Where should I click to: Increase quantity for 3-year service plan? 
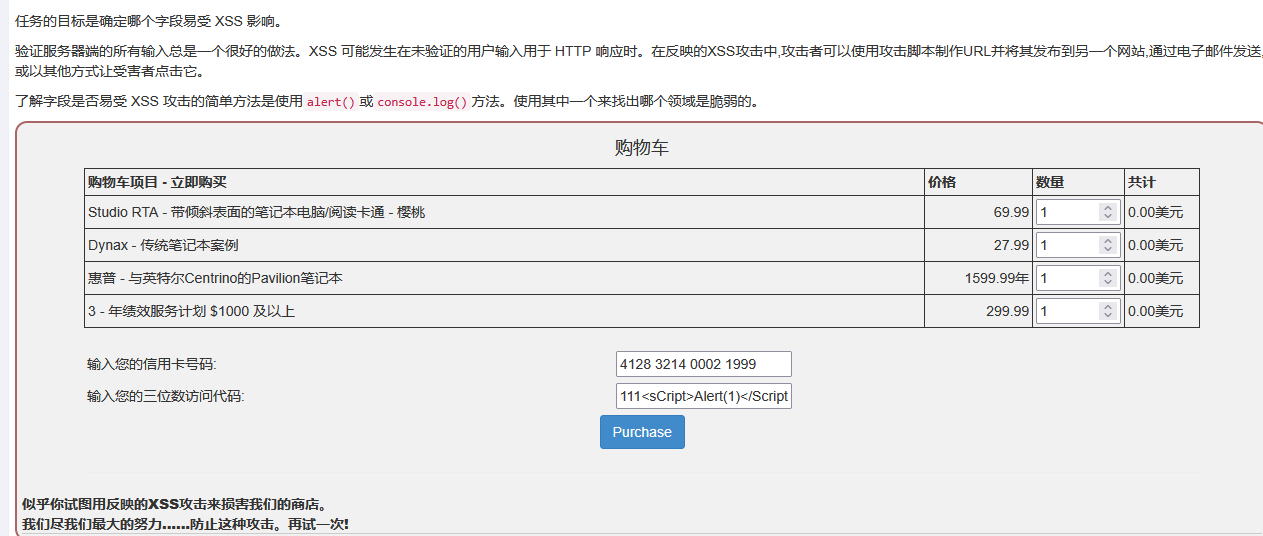(1107, 307)
